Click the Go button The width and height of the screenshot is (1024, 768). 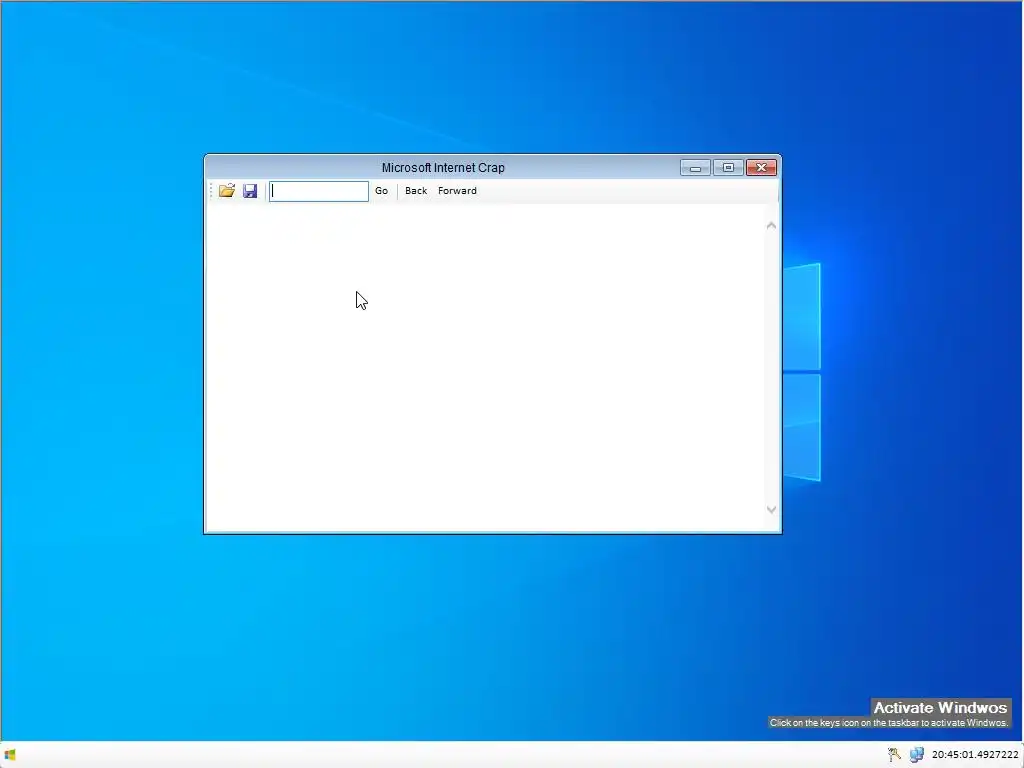tap(381, 191)
